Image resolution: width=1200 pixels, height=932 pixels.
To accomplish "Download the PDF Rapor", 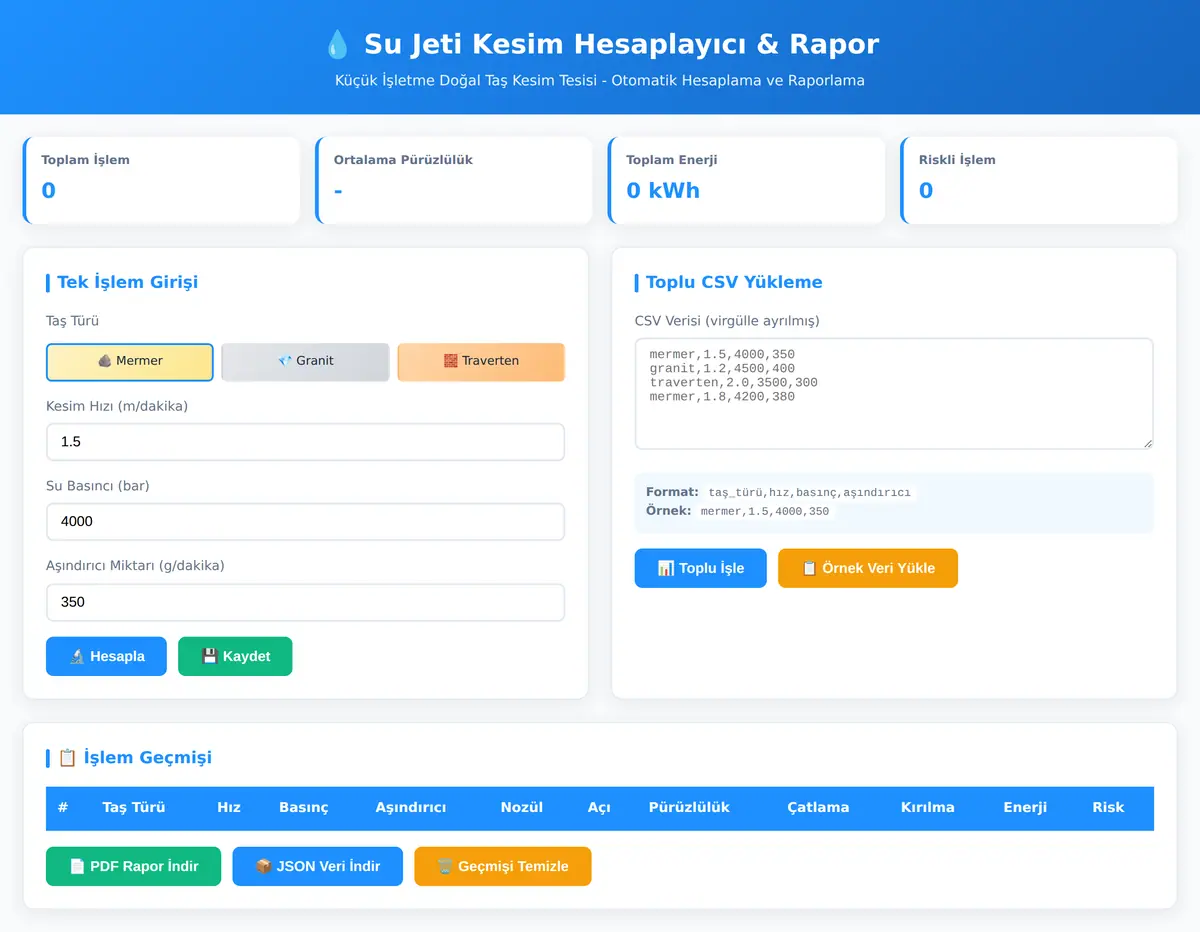I will tap(133, 866).
